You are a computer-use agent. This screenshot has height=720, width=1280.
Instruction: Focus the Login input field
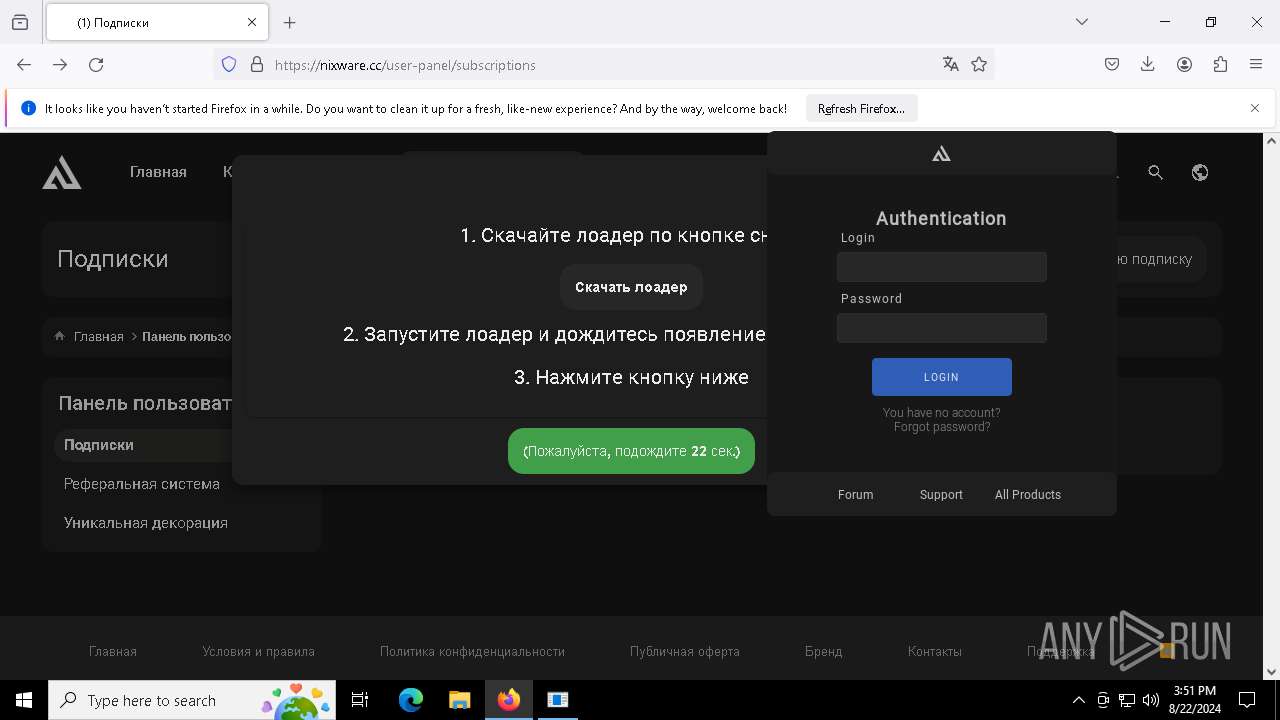coord(942,267)
